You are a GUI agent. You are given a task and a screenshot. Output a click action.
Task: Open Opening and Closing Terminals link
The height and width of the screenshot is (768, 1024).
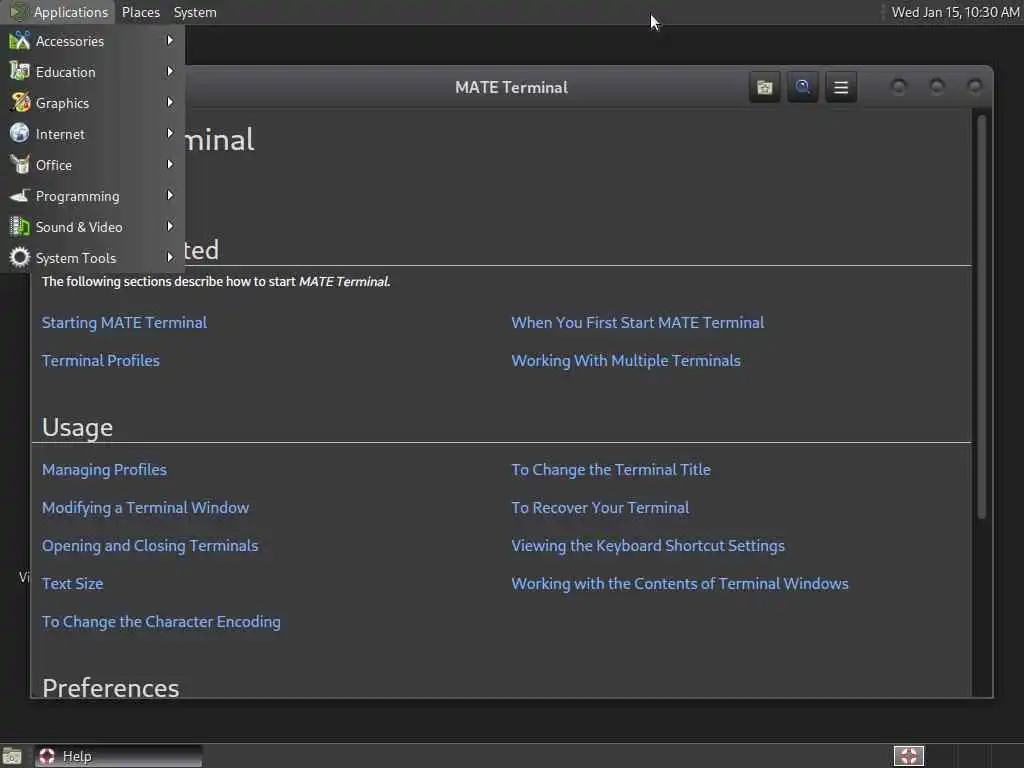coord(150,545)
